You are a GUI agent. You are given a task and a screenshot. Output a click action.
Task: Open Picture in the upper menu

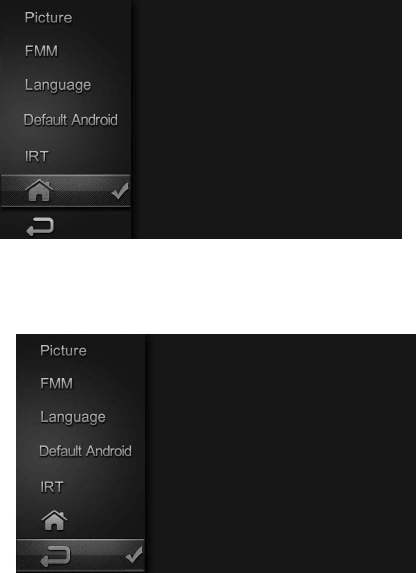[x=48, y=18]
